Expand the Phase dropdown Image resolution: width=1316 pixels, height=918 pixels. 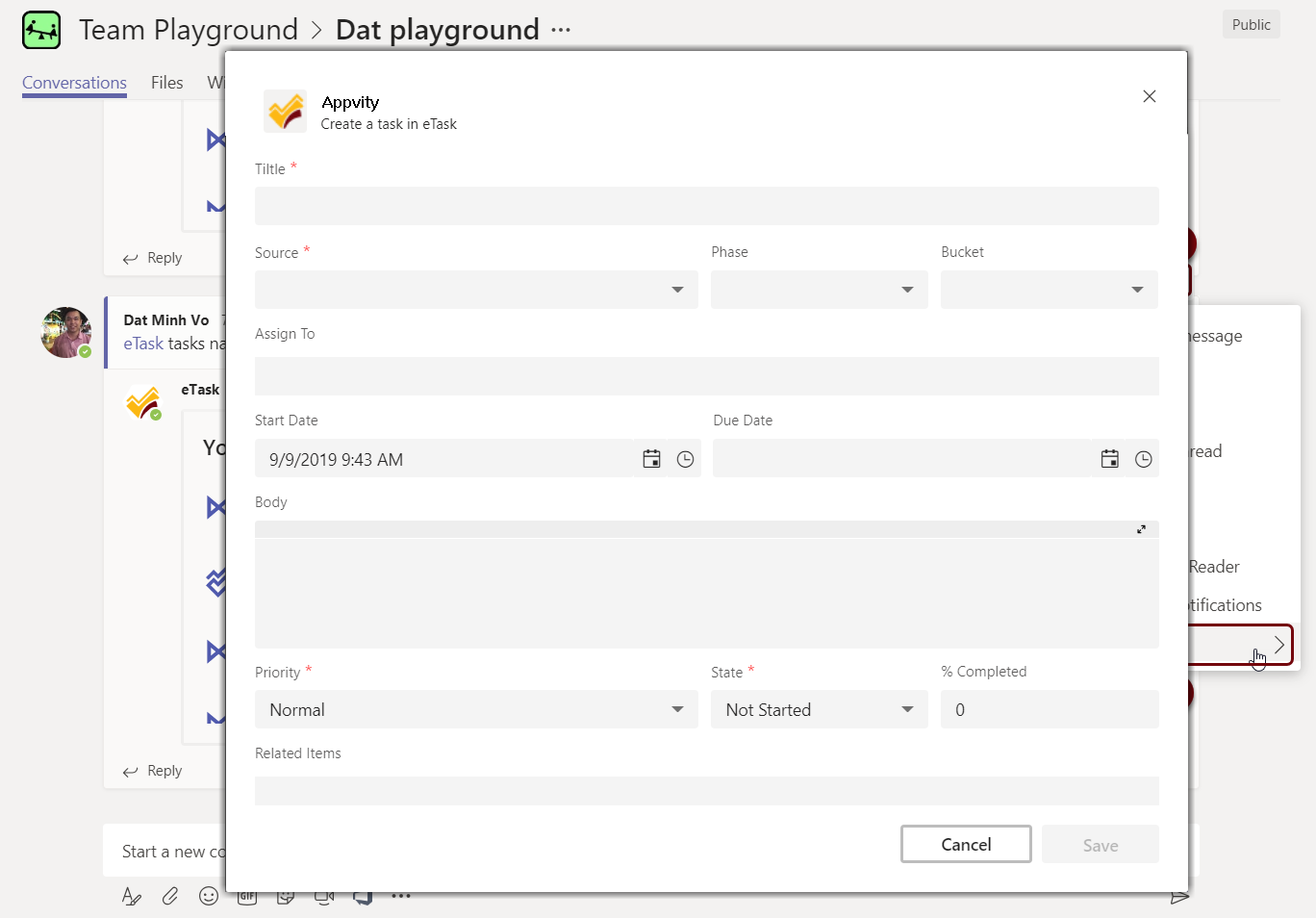[x=819, y=290]
